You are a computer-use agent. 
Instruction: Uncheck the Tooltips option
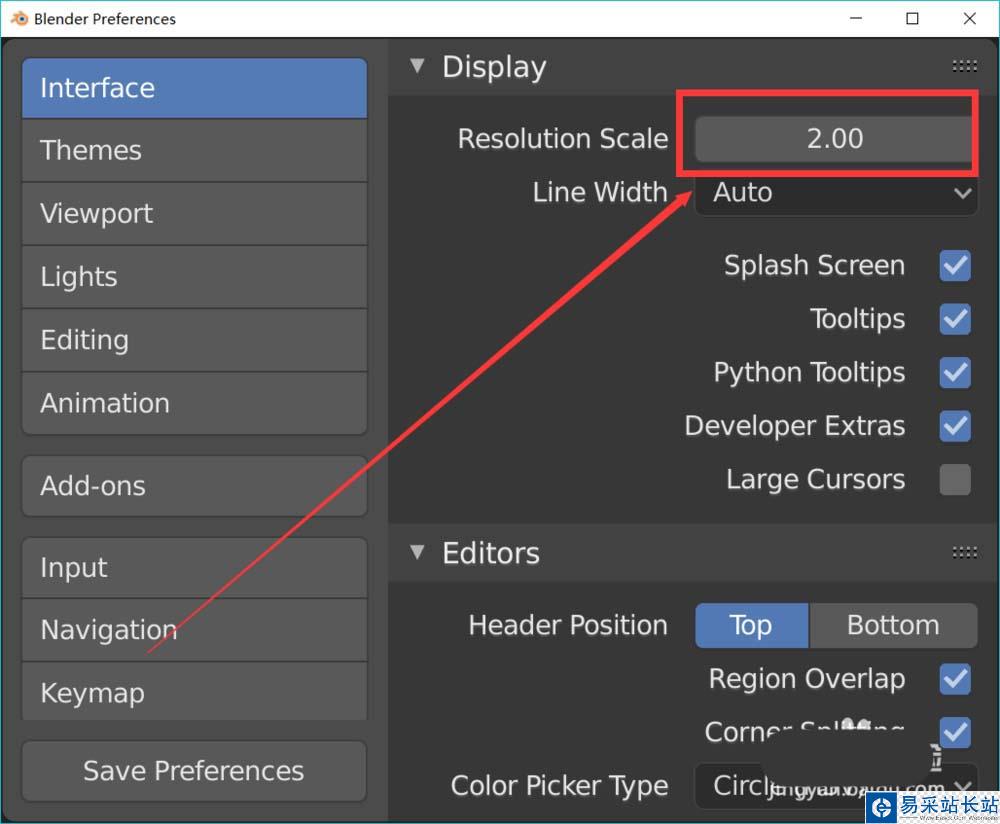(x=955, y=319)
